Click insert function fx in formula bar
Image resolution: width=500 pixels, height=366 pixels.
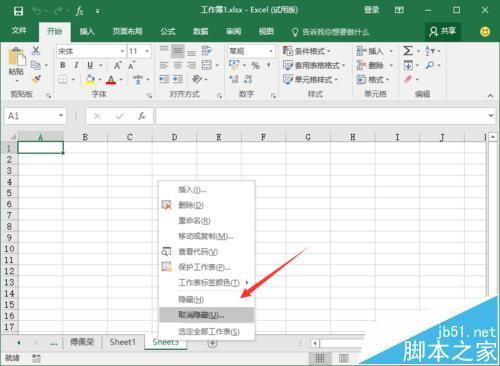click(141, 116)
